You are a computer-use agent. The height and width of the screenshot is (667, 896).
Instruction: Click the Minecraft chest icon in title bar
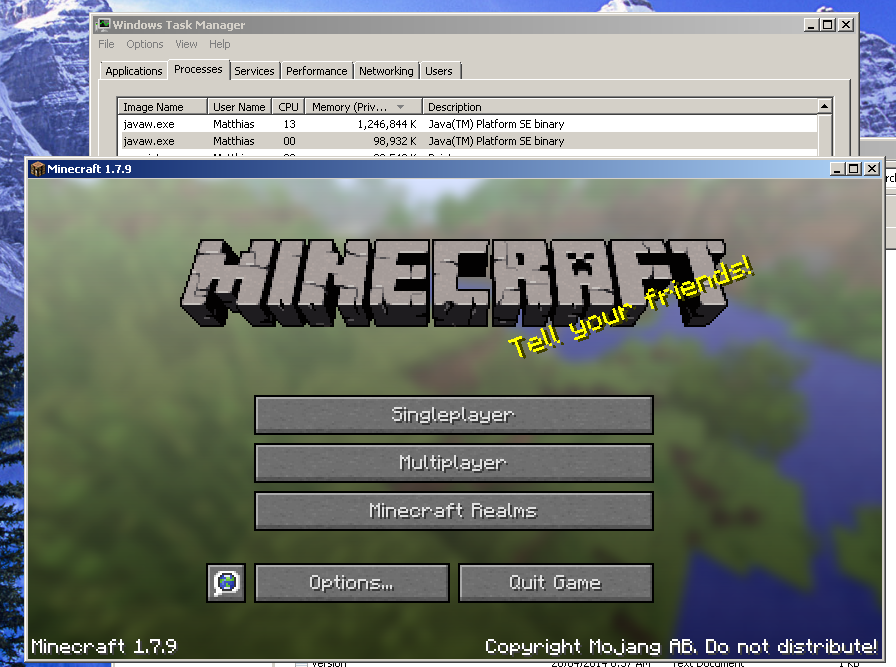point(38,169)
